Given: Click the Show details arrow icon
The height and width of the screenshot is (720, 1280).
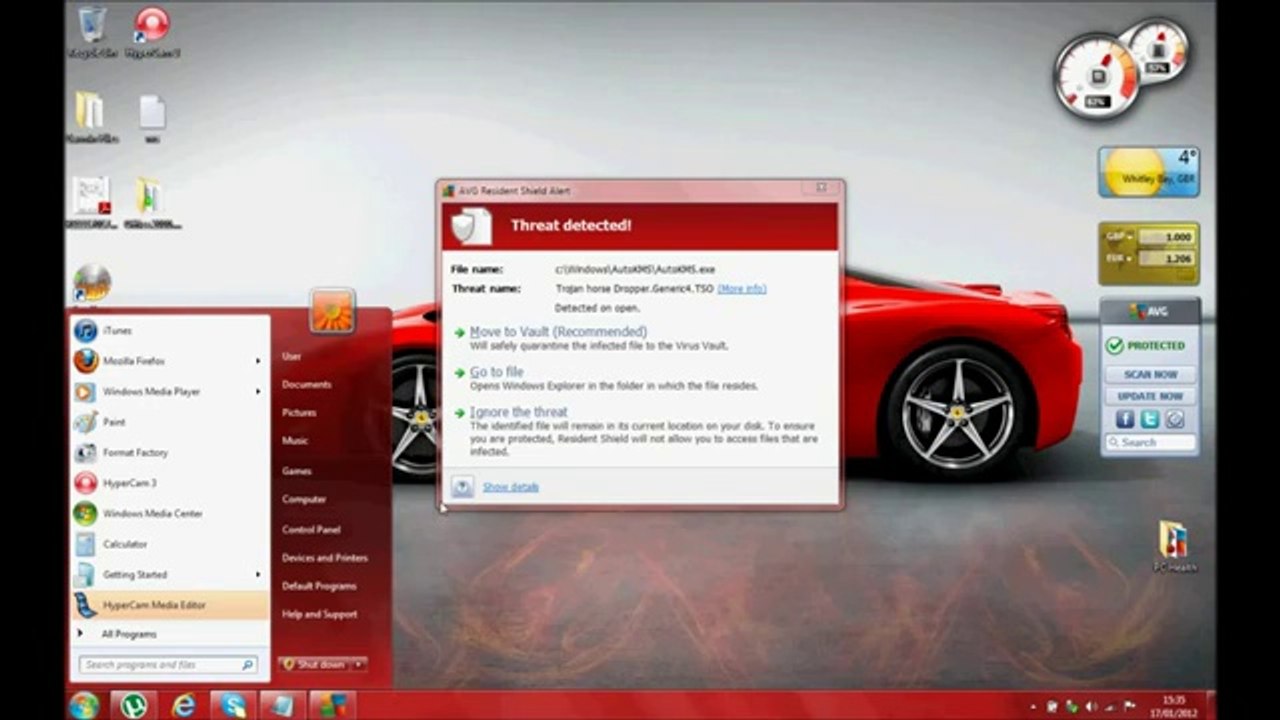Looking at the screenshot, I should pyautogui.click(x=462, y=487).
